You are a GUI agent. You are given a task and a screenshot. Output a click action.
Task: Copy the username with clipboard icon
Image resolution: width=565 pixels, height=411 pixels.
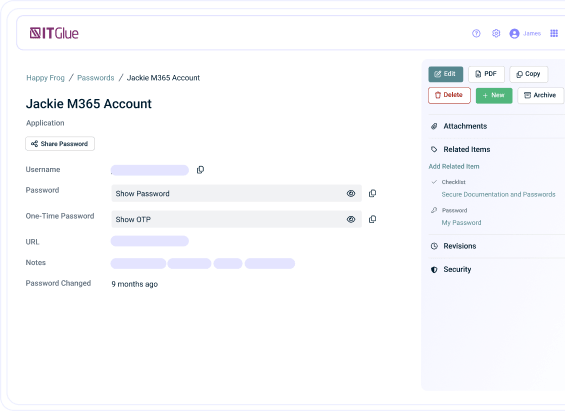200,170
